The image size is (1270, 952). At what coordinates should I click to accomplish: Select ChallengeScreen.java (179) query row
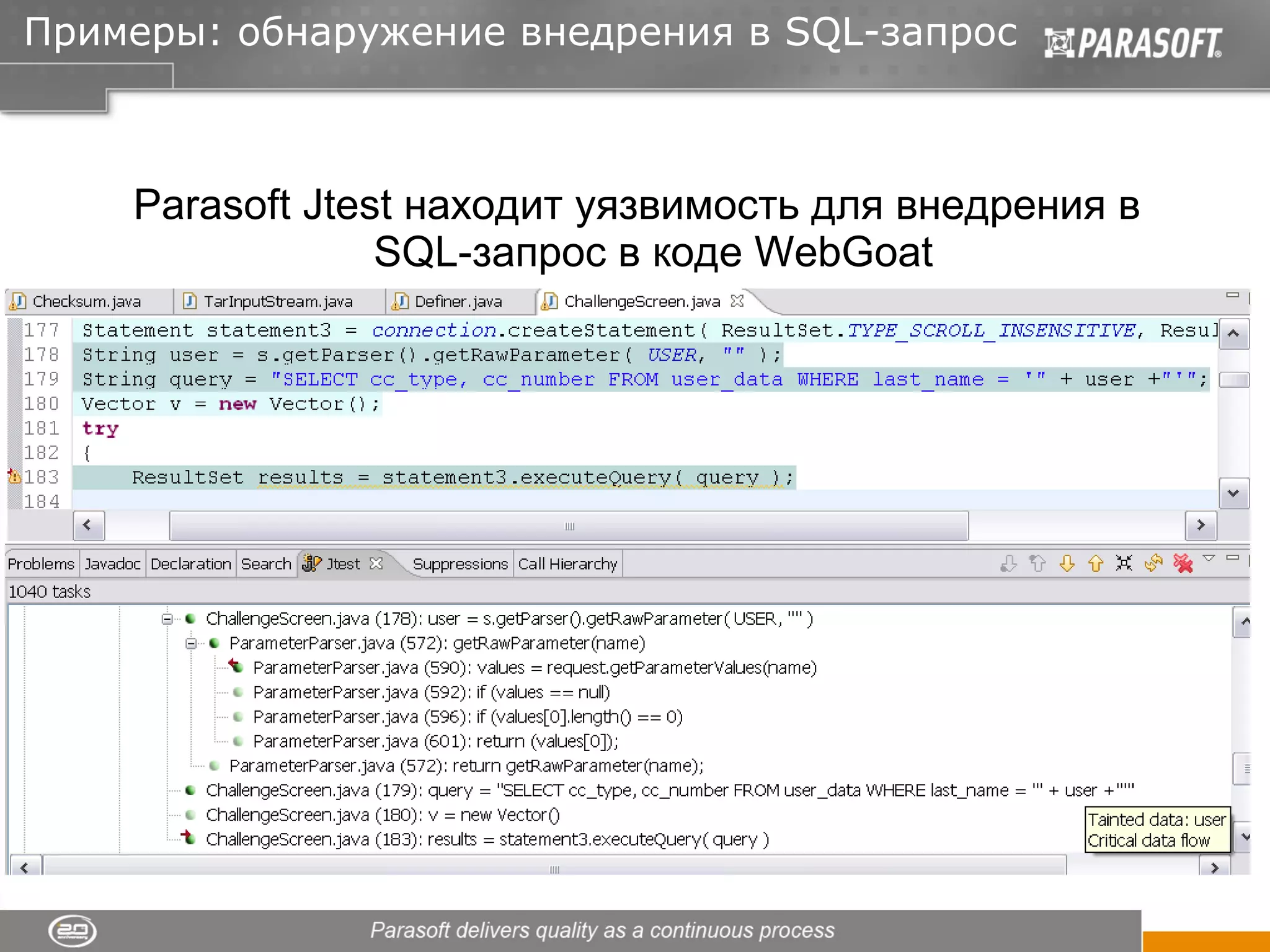[x=670, y=790]
